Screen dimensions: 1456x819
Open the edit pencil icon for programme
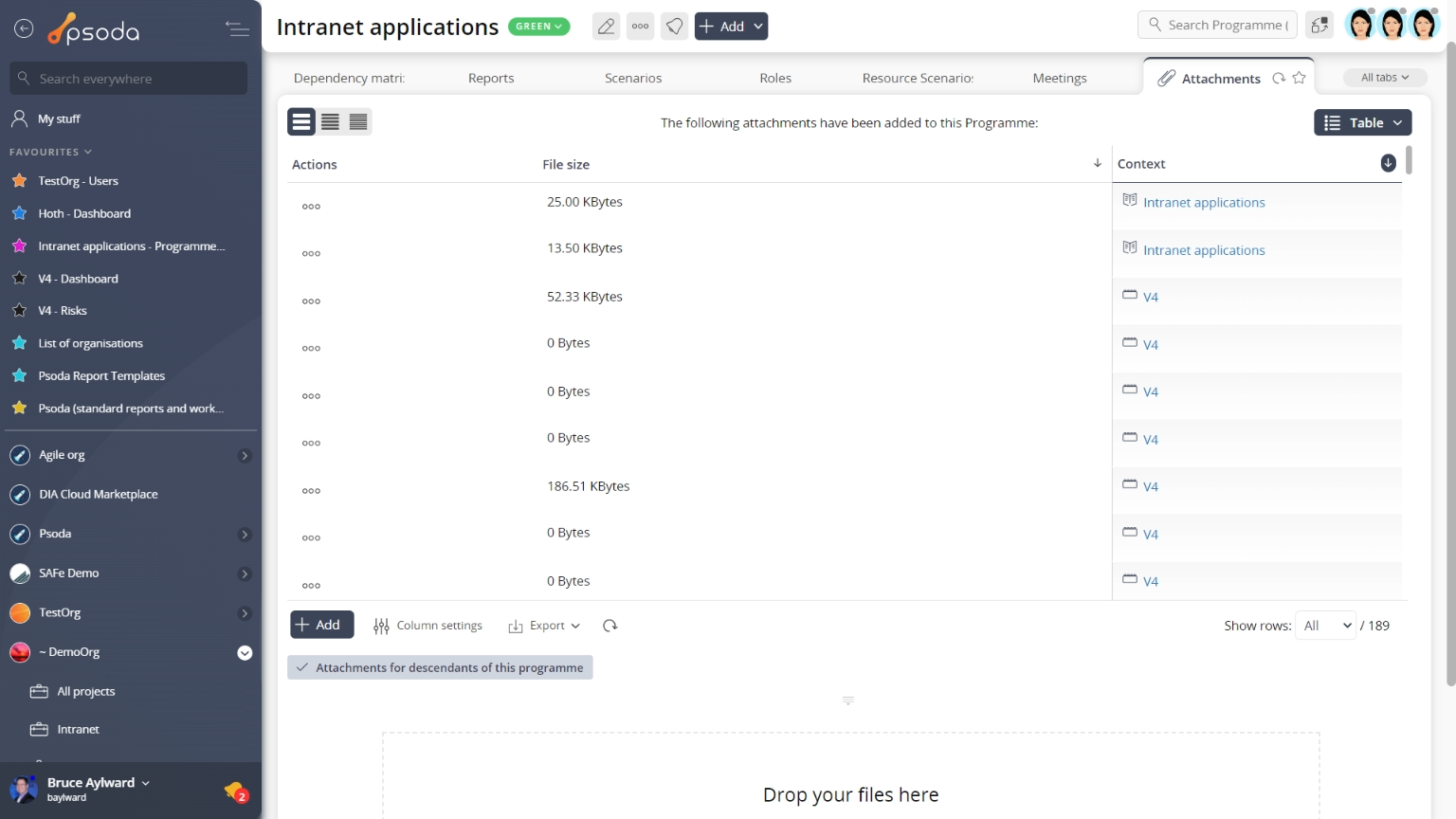(606, 27)
